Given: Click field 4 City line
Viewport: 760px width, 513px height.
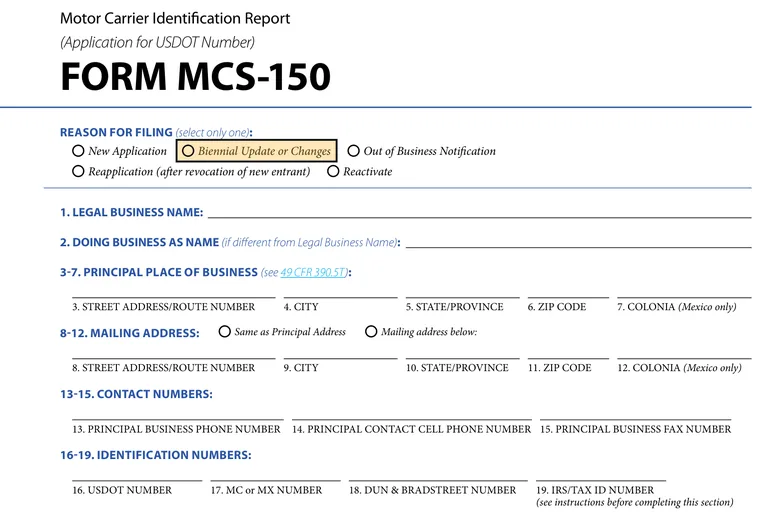Looking at the screenshot, I should click(x=340, y=291).
